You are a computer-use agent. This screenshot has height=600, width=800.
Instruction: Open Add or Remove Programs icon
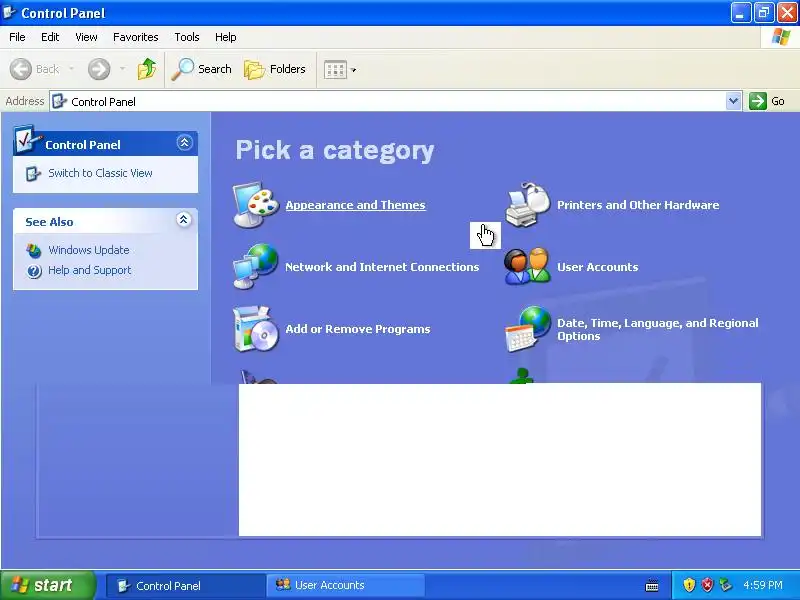256,329
